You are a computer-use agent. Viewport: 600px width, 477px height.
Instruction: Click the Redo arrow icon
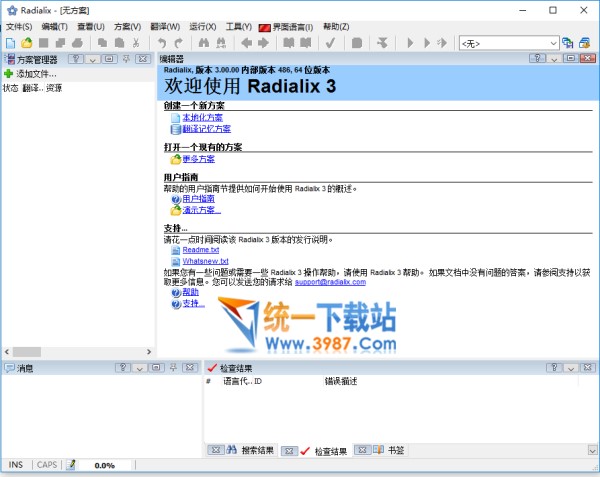tap(179, 43)
